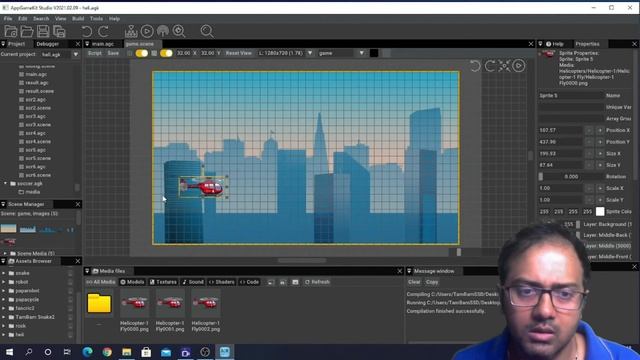Click the small thumbnail view icon in Media files

tap(271, 282)
